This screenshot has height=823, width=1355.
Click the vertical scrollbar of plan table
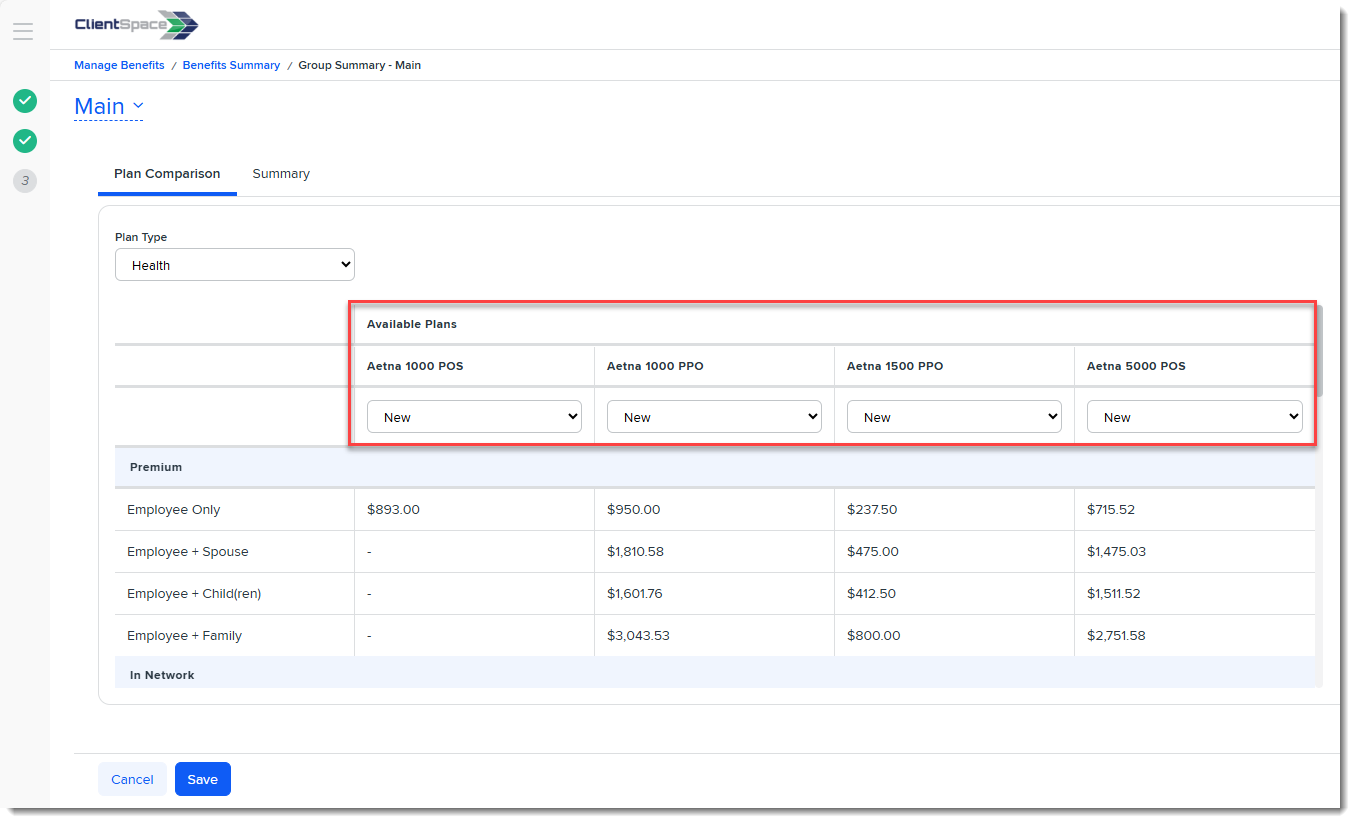1319,352
